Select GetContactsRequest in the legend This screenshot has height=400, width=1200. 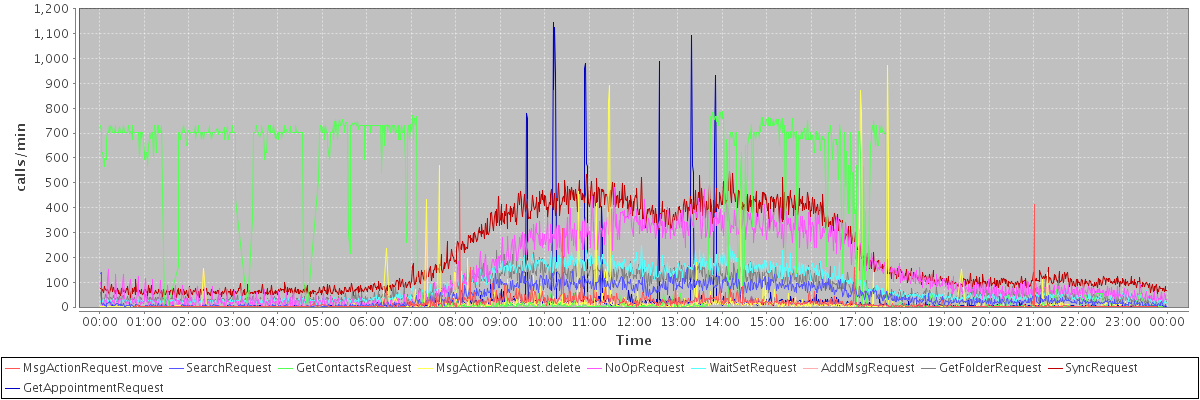[x=353, y=368]
